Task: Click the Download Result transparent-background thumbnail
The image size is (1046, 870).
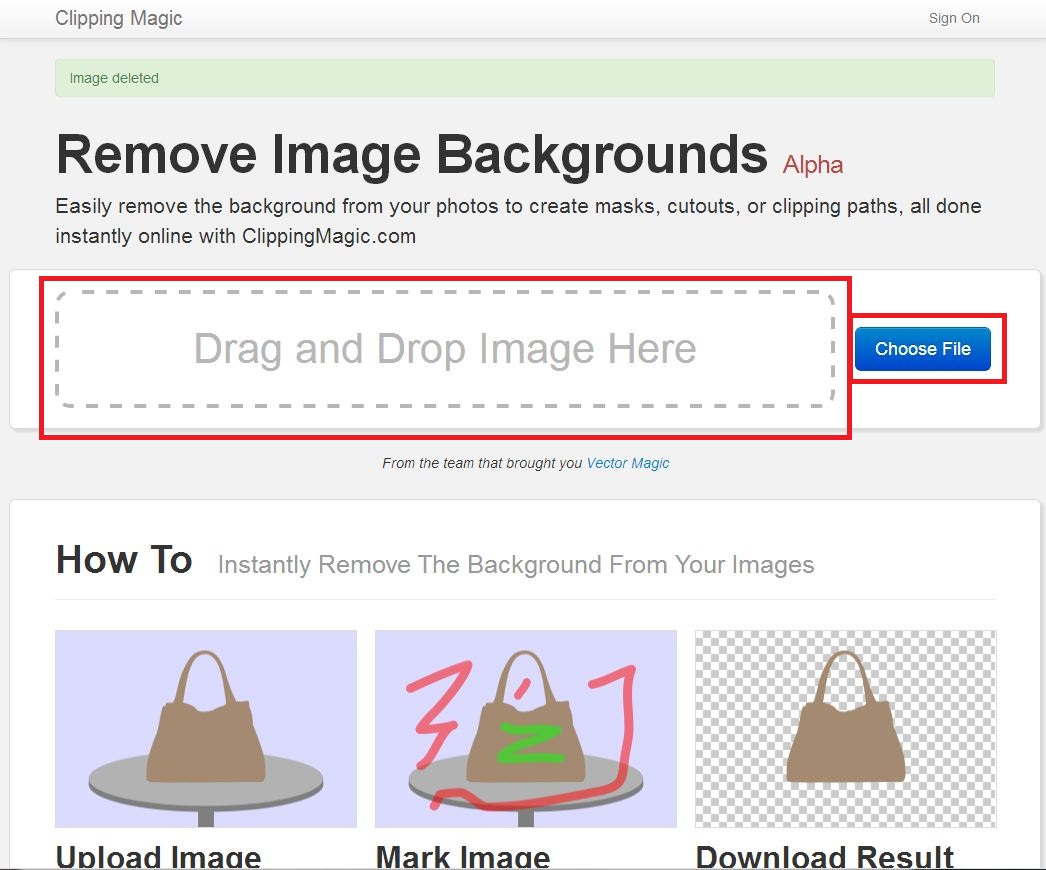Action: point(845,729)
